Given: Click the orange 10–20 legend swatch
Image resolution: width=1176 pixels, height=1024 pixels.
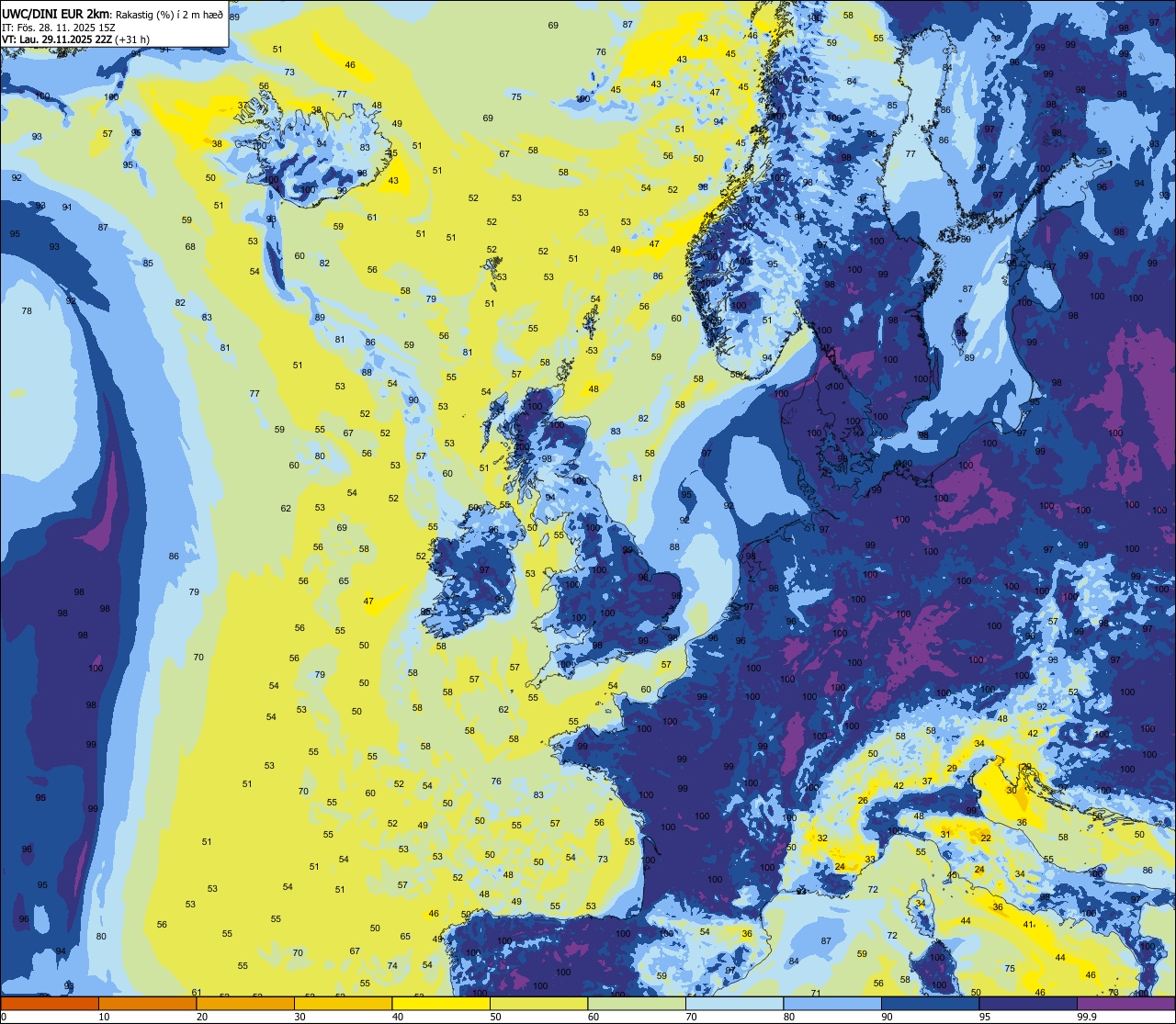Looking at the screenshot, I should 147,1004.
